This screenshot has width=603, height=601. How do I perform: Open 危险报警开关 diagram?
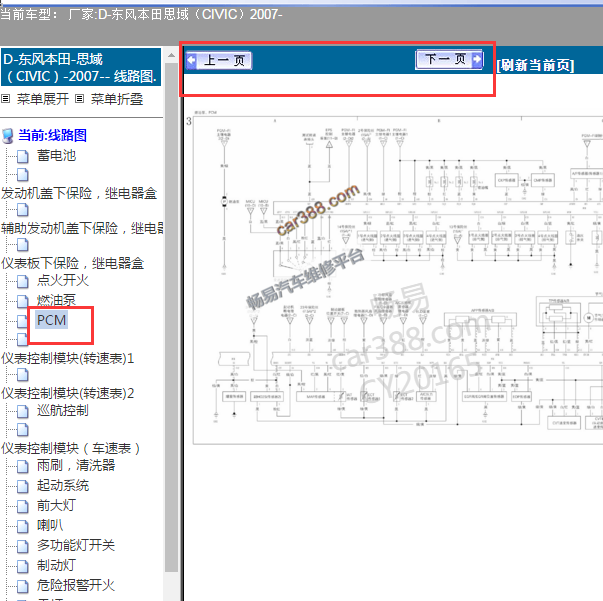pos(76,585)
